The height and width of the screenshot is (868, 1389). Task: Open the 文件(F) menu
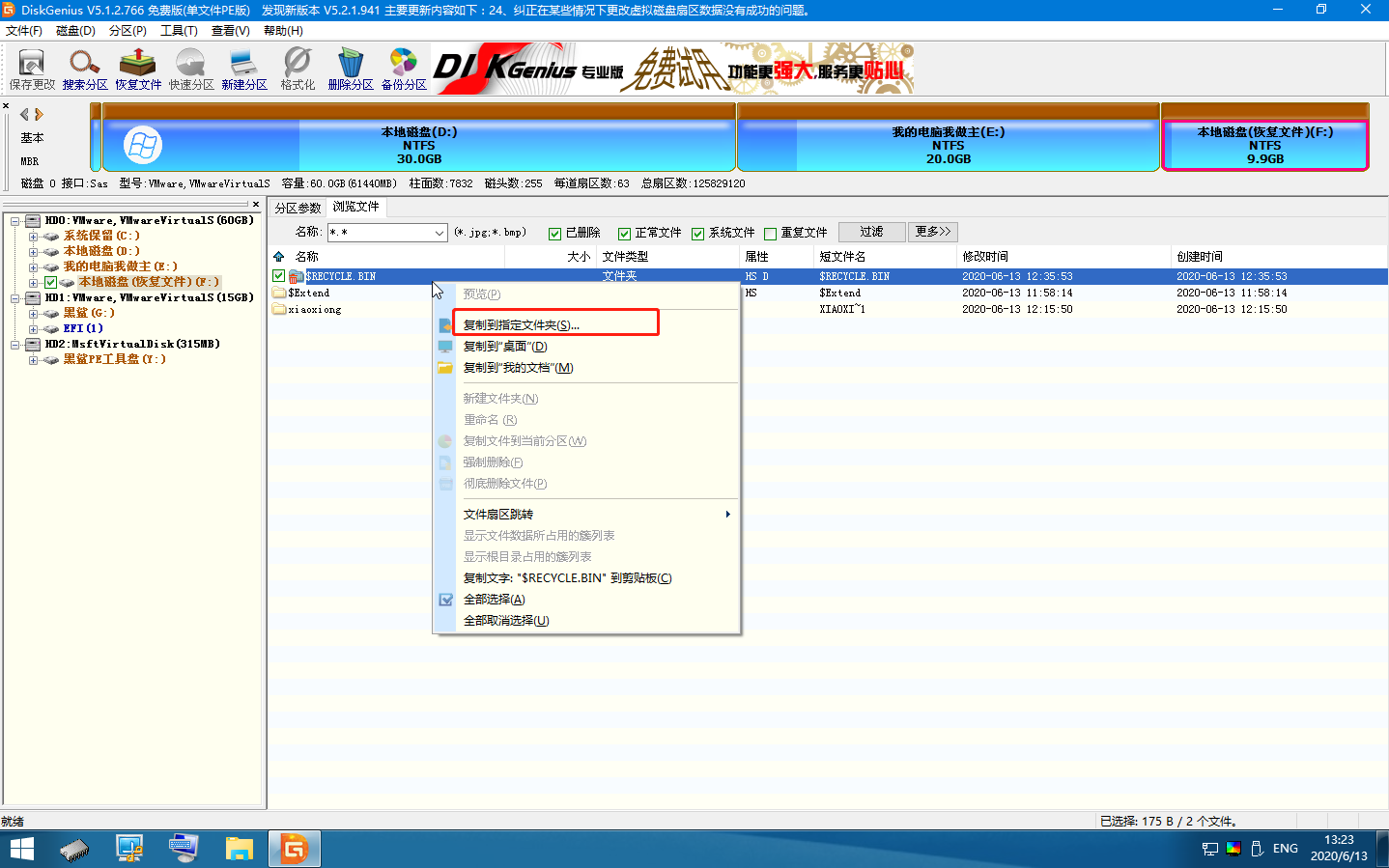click(x=24, y=31)
